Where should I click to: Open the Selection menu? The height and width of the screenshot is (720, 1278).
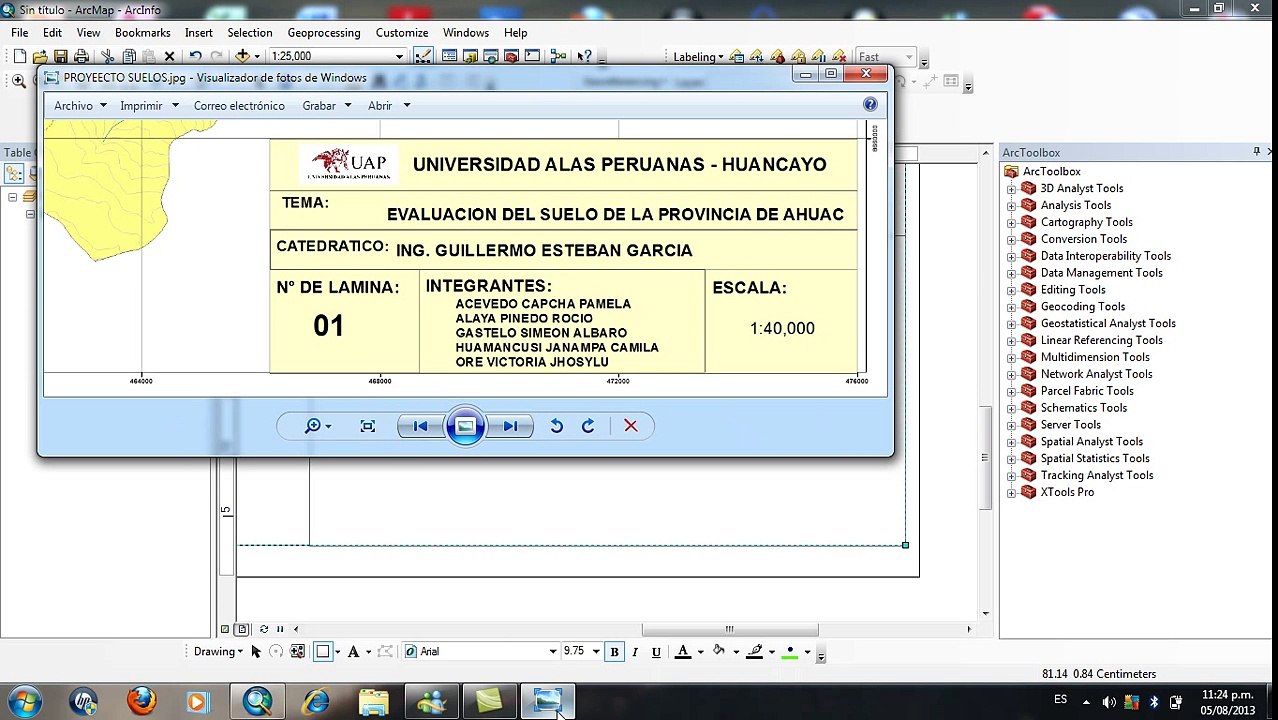coord(250,32)
